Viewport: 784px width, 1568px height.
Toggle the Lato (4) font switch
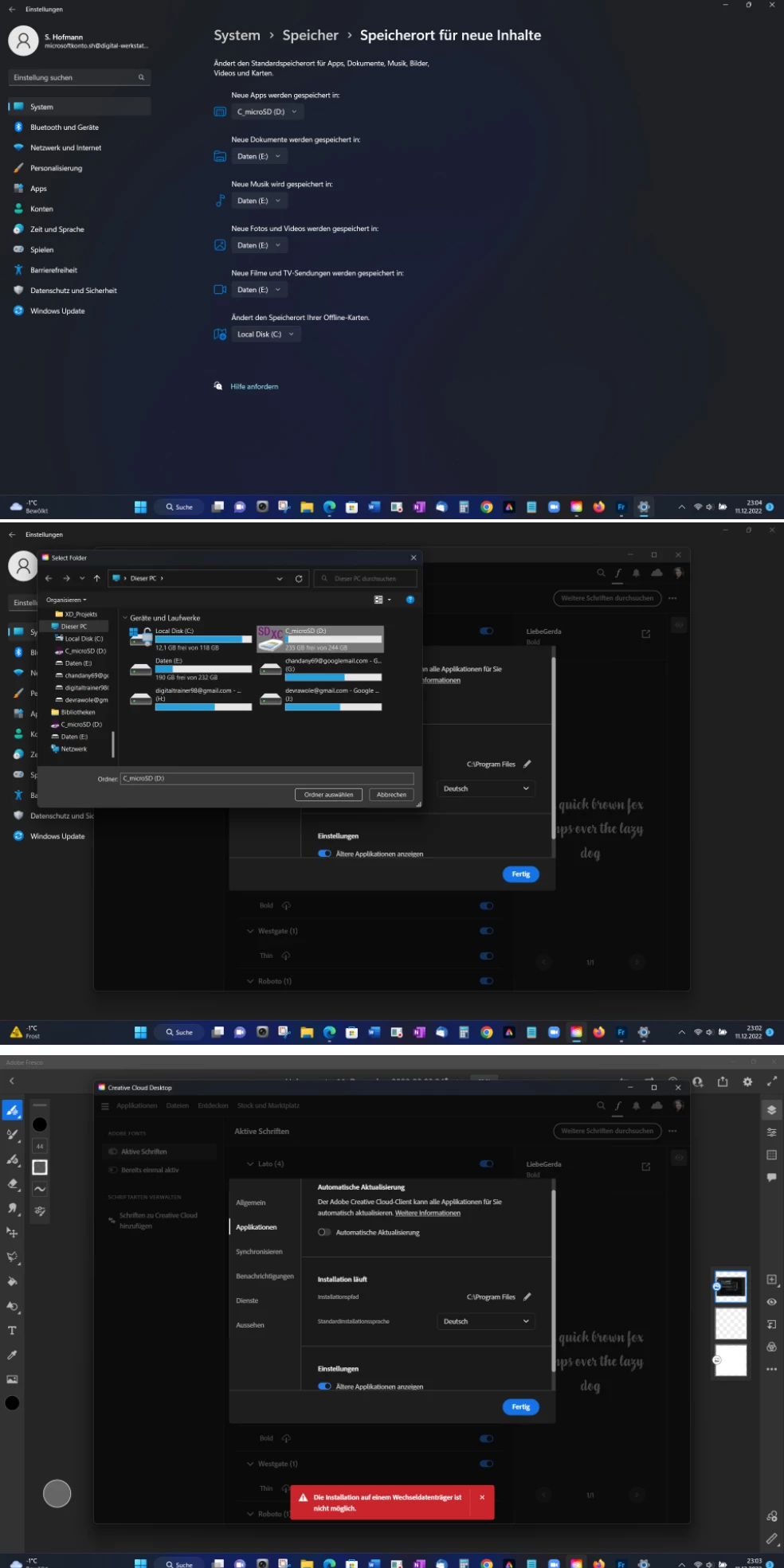(x=486, y=1163)
